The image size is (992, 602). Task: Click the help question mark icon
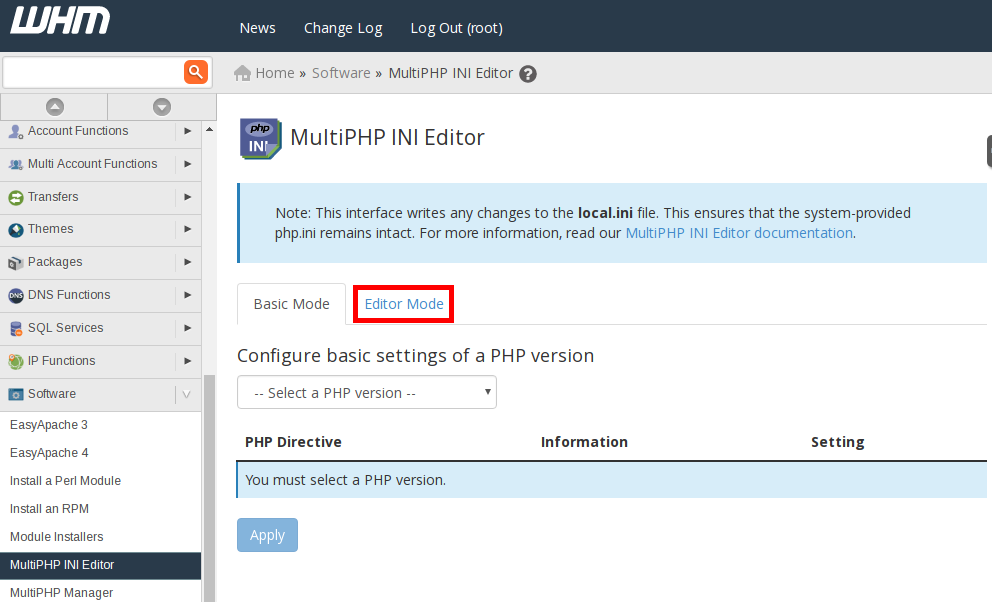click(x=528, y=74)
